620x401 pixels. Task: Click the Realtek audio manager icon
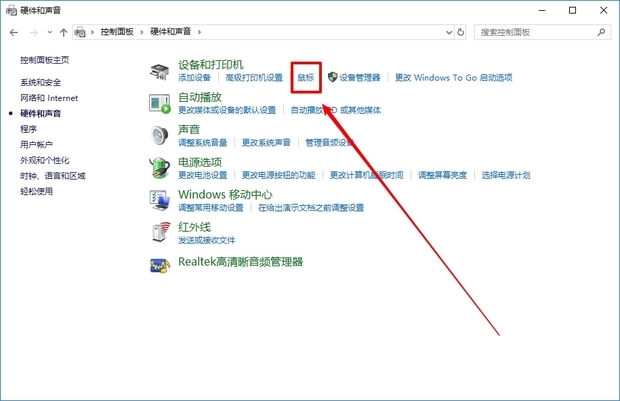[x=160, y=266]
